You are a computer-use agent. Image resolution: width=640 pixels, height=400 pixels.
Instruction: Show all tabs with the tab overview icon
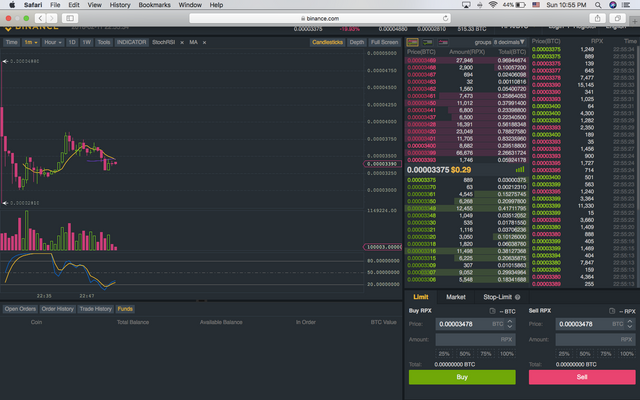tap(618, 18)
